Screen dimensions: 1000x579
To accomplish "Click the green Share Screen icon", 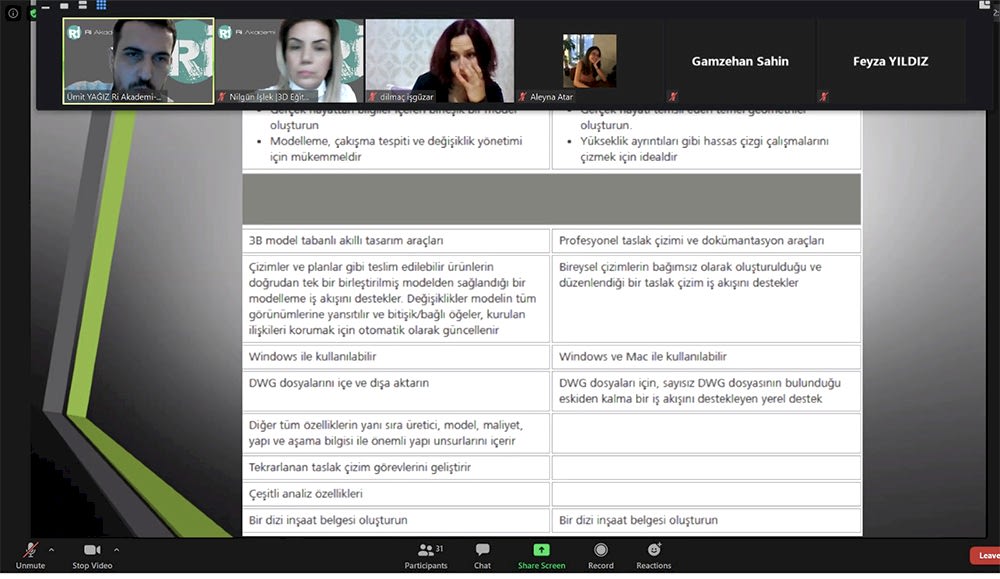I will 540,548.
